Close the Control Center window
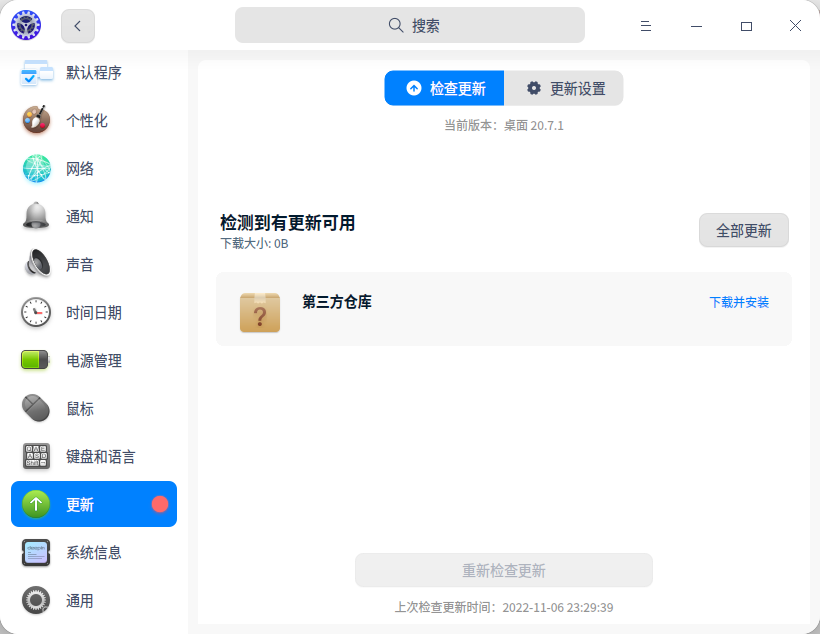The image size is (820, 634). pos(795,26)
